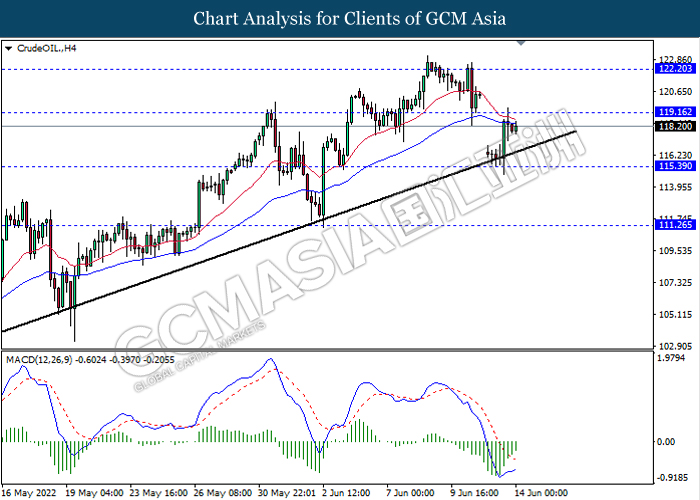Viewport: 700px width, 500px height.
Task: Click the 105.115 price axis value
Action: point(675,315)
